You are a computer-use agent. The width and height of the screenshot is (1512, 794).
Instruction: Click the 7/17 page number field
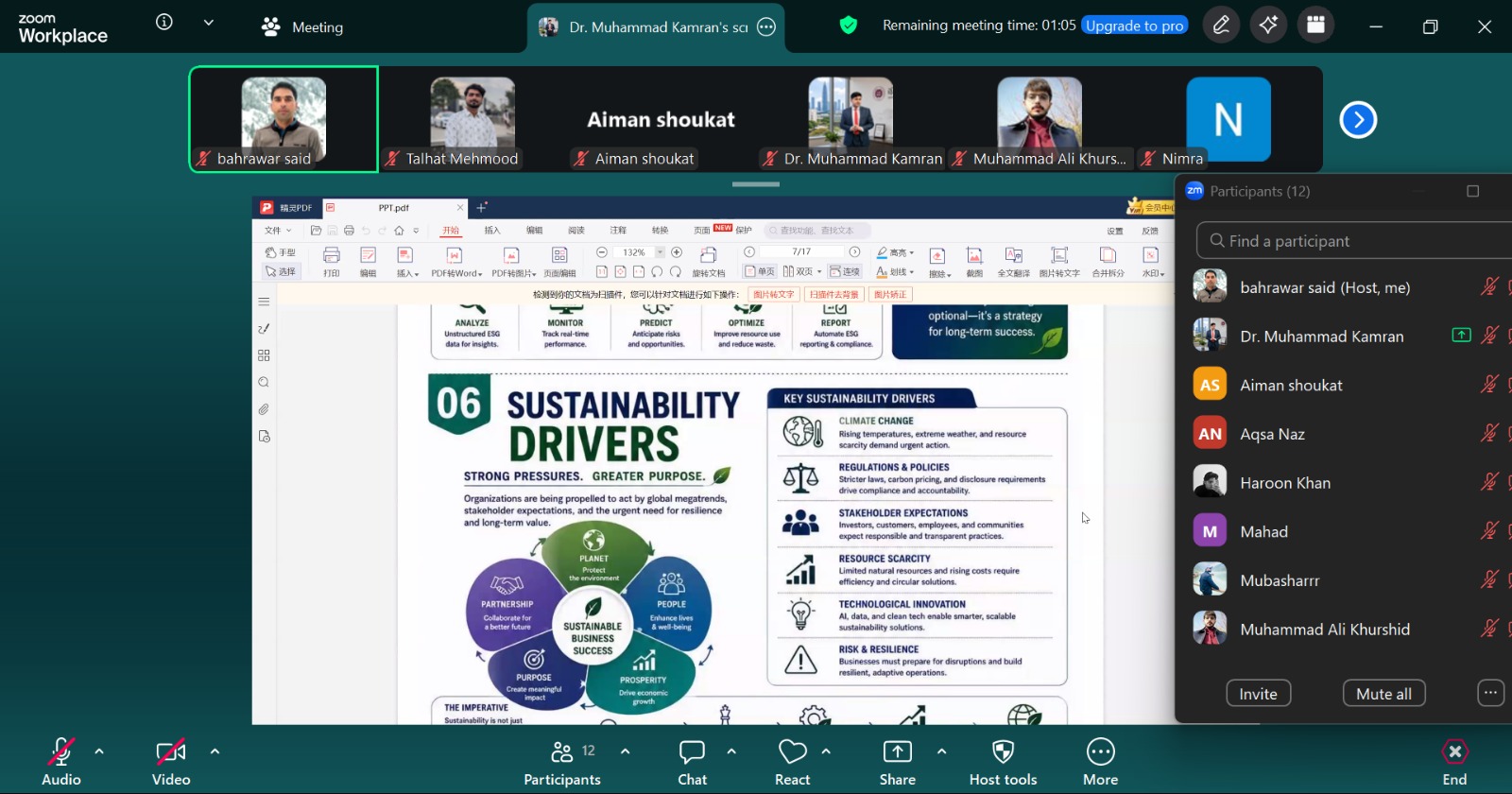point(801,252)
